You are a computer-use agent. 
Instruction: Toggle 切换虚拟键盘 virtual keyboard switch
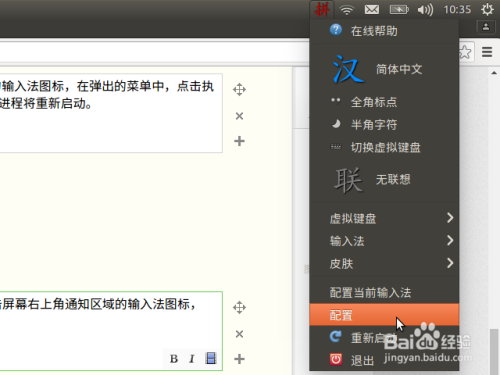click(x=384, y=147)
